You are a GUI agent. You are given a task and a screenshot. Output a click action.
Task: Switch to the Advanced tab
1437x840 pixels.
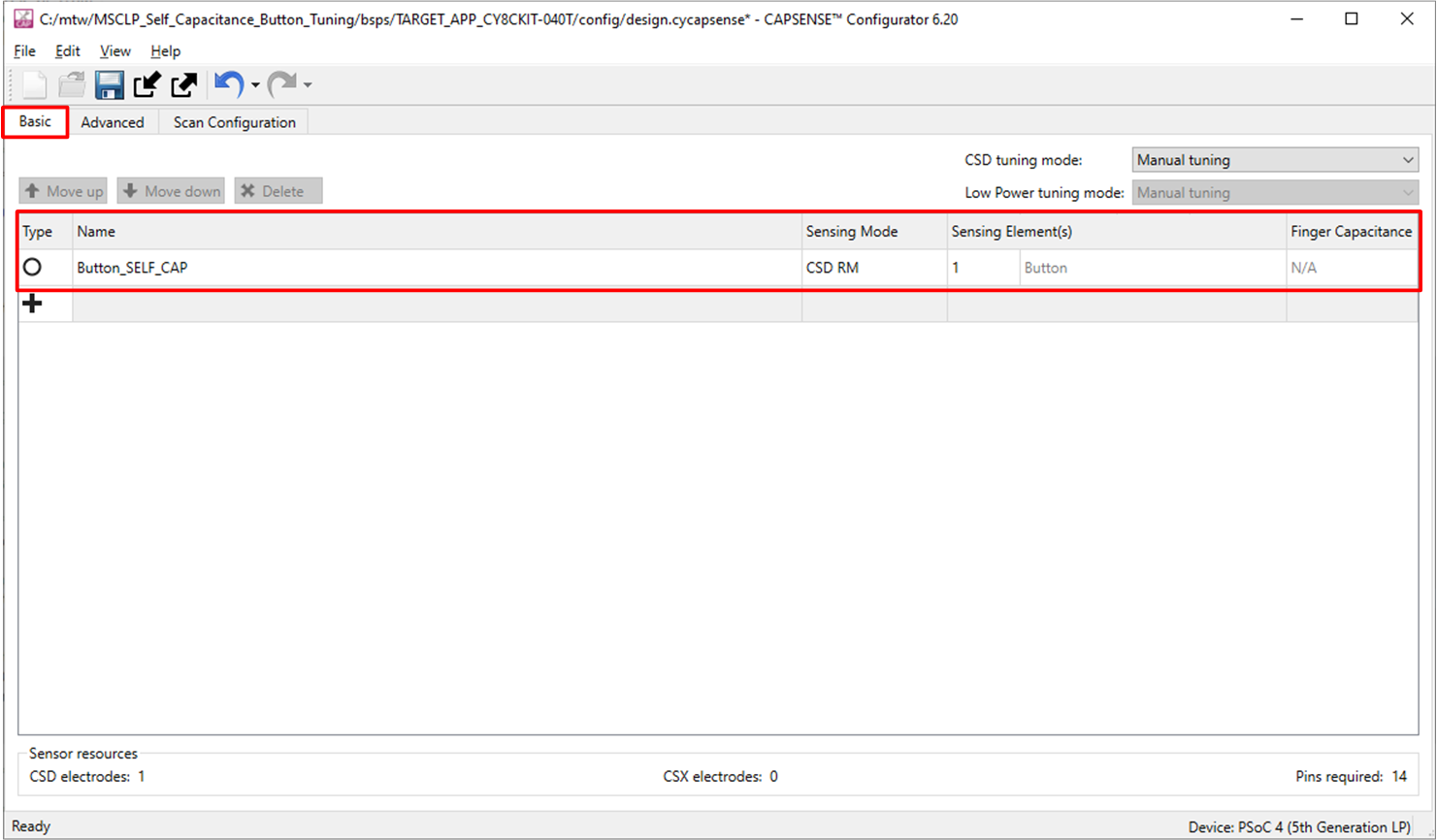tap(113, 122)
